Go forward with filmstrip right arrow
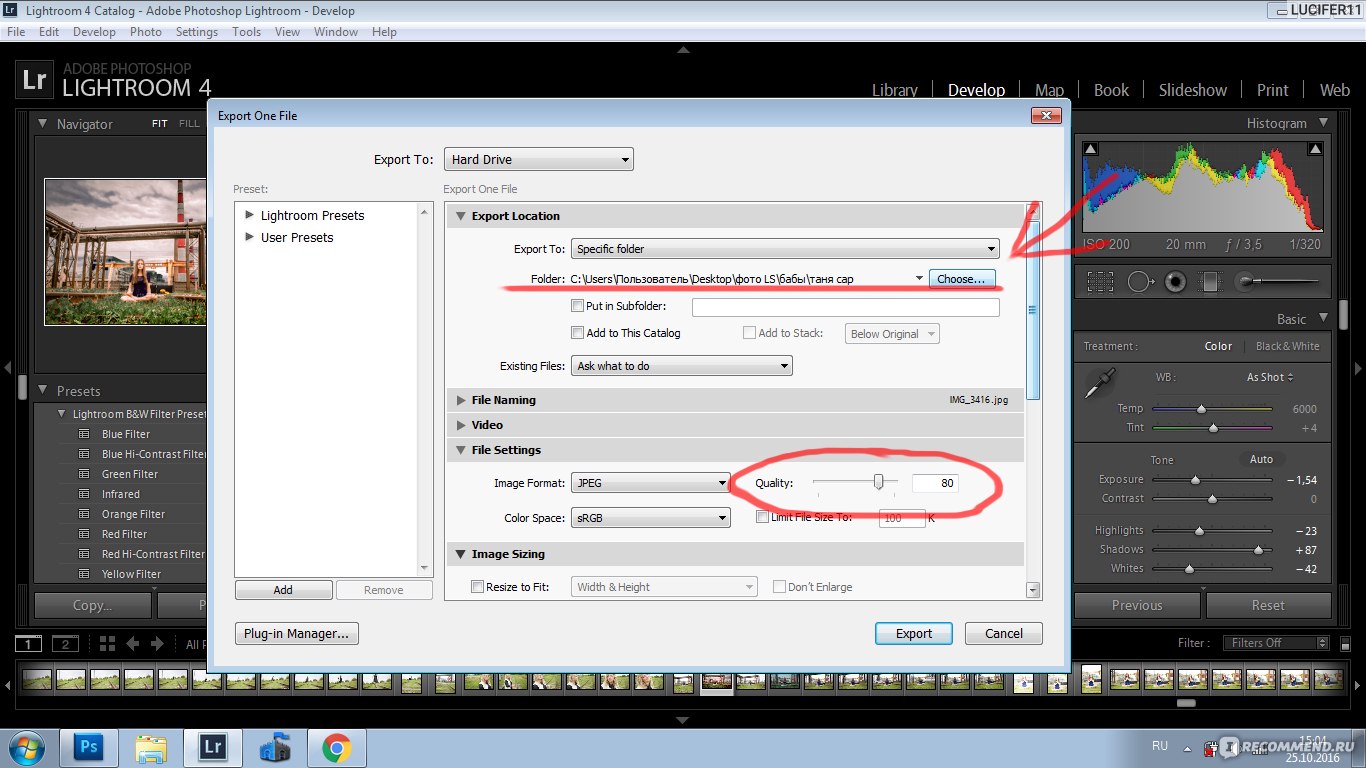Viewport: 1366px width, 768px height. coord(158,643)
